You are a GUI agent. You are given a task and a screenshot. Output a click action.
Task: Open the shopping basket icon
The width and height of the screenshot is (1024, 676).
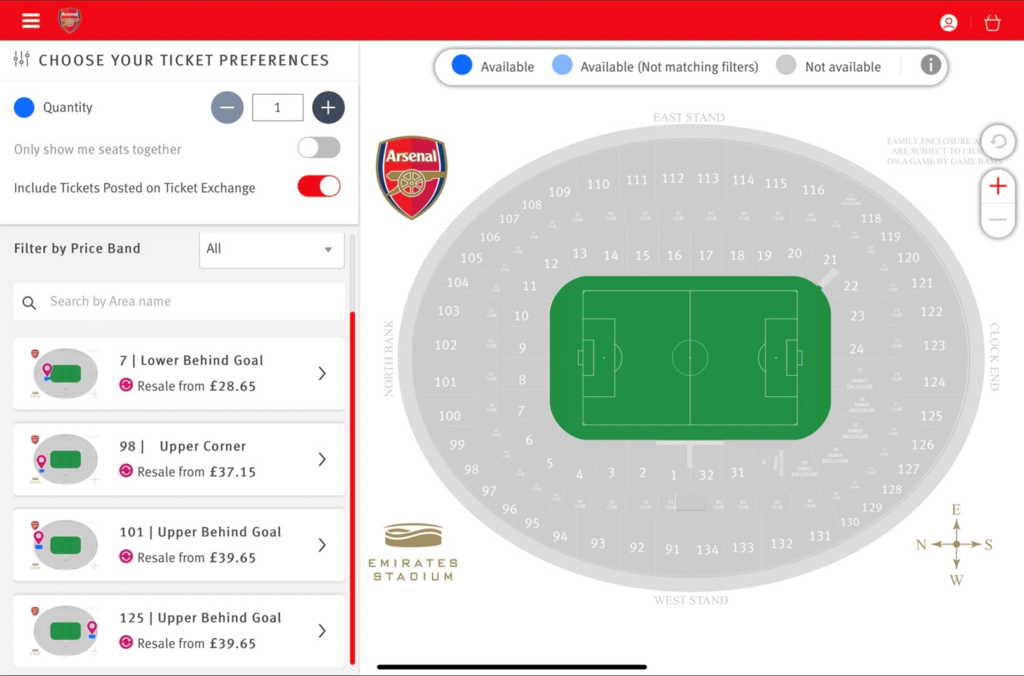pyautogui.click(x=992, y=23)
